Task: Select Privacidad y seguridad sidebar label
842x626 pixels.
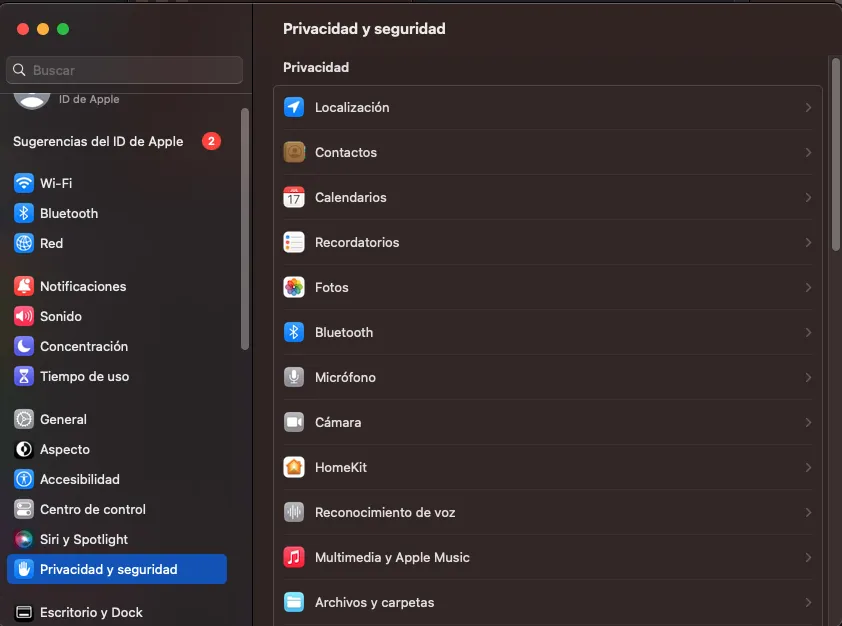Action: (x=108, y=570)
